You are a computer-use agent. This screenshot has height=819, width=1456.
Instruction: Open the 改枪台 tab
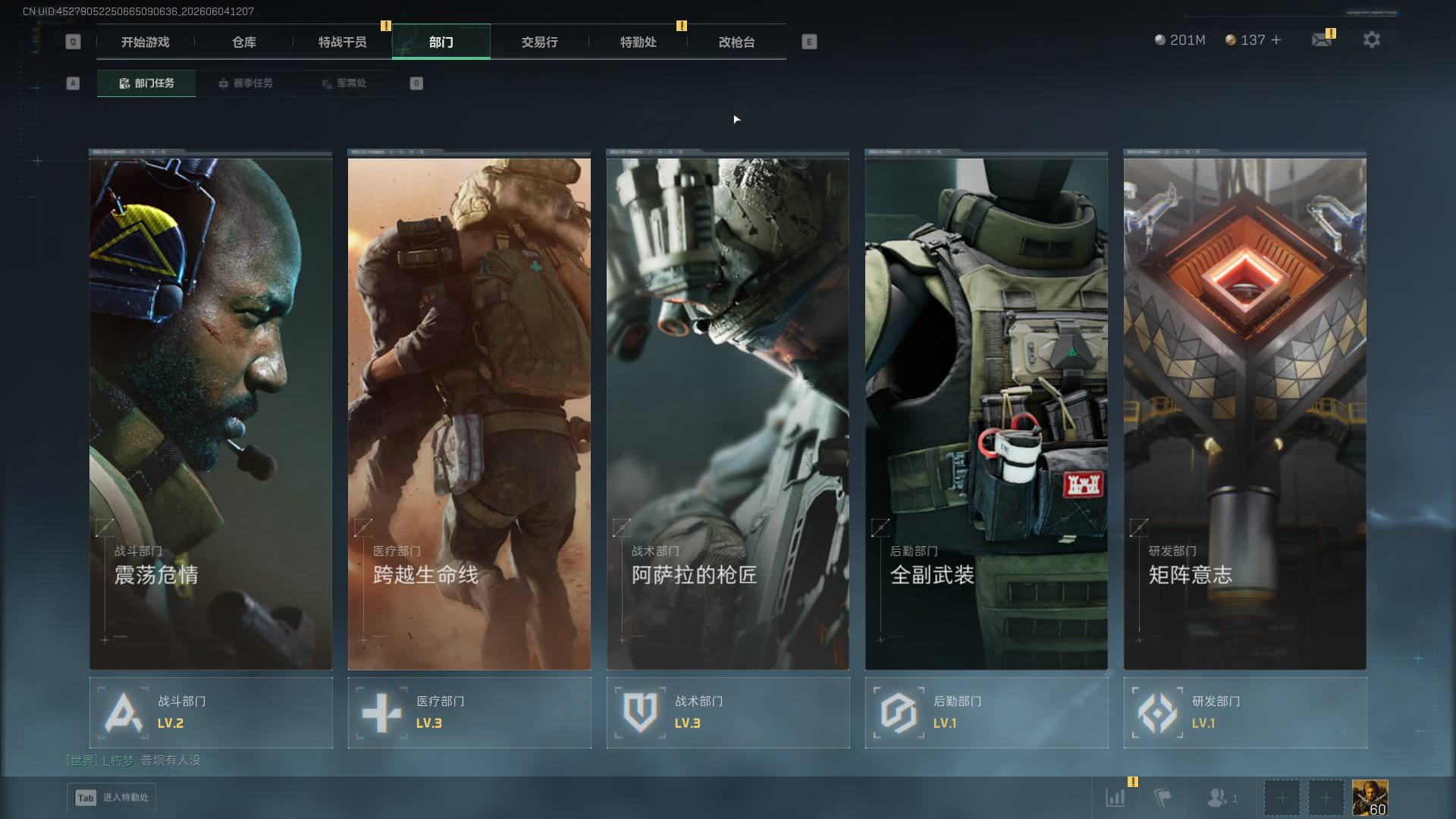click(737, 42)
